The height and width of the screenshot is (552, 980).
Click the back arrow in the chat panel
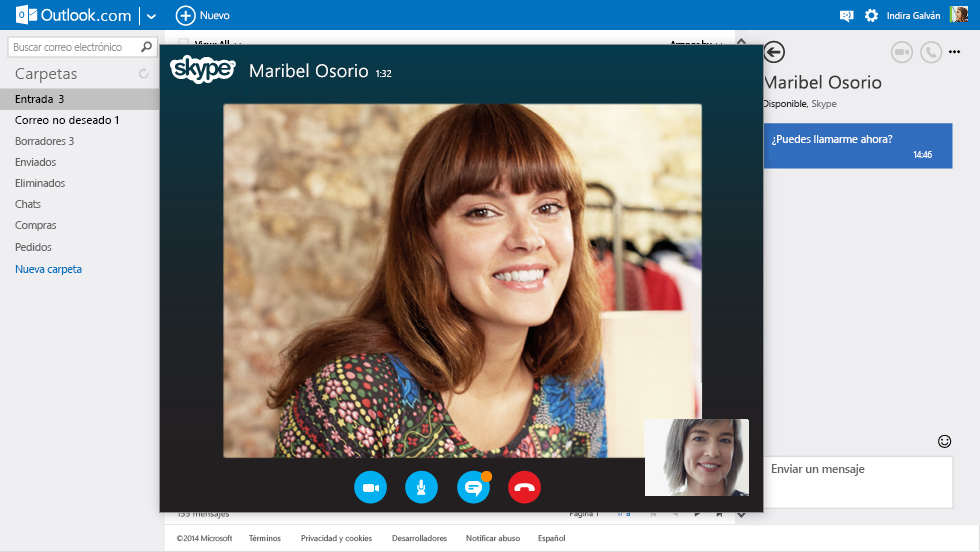[773, 53]
